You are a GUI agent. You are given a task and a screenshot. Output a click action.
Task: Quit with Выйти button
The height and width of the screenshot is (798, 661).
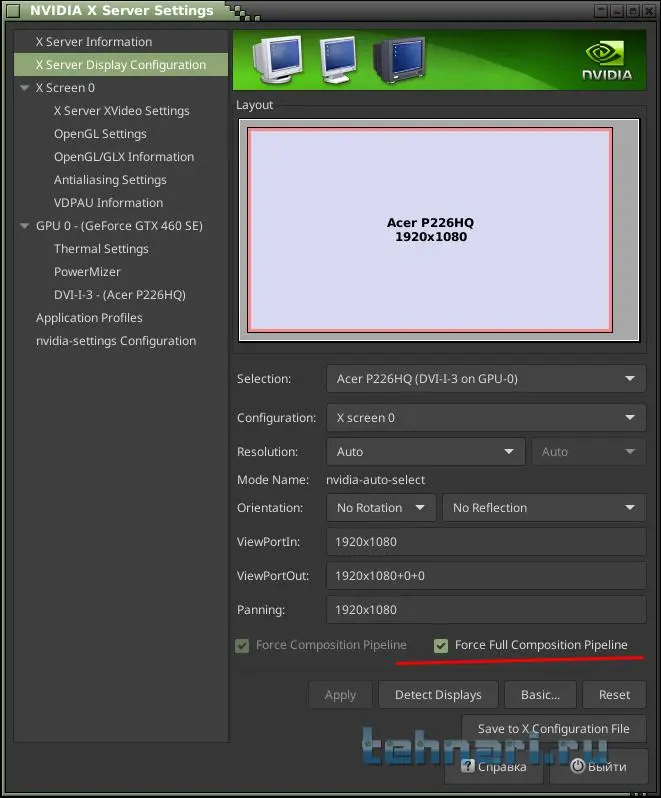pyautogui.click(x=599, y=766)
